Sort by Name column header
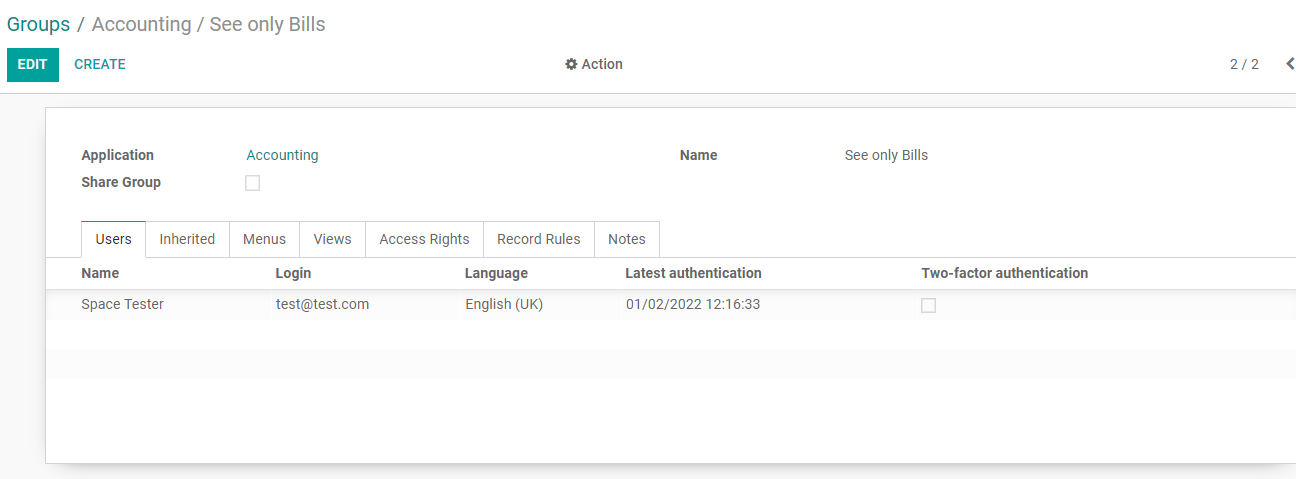The height and width of the screenshot is (479, 1296). [100, 273]
